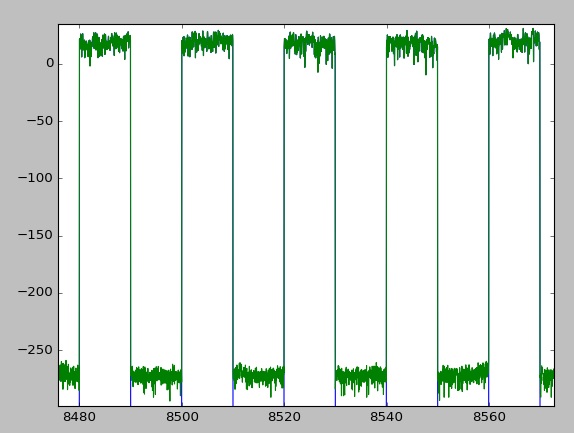
Task: Click the y-axis tick label −150
Action: (36, 235)
